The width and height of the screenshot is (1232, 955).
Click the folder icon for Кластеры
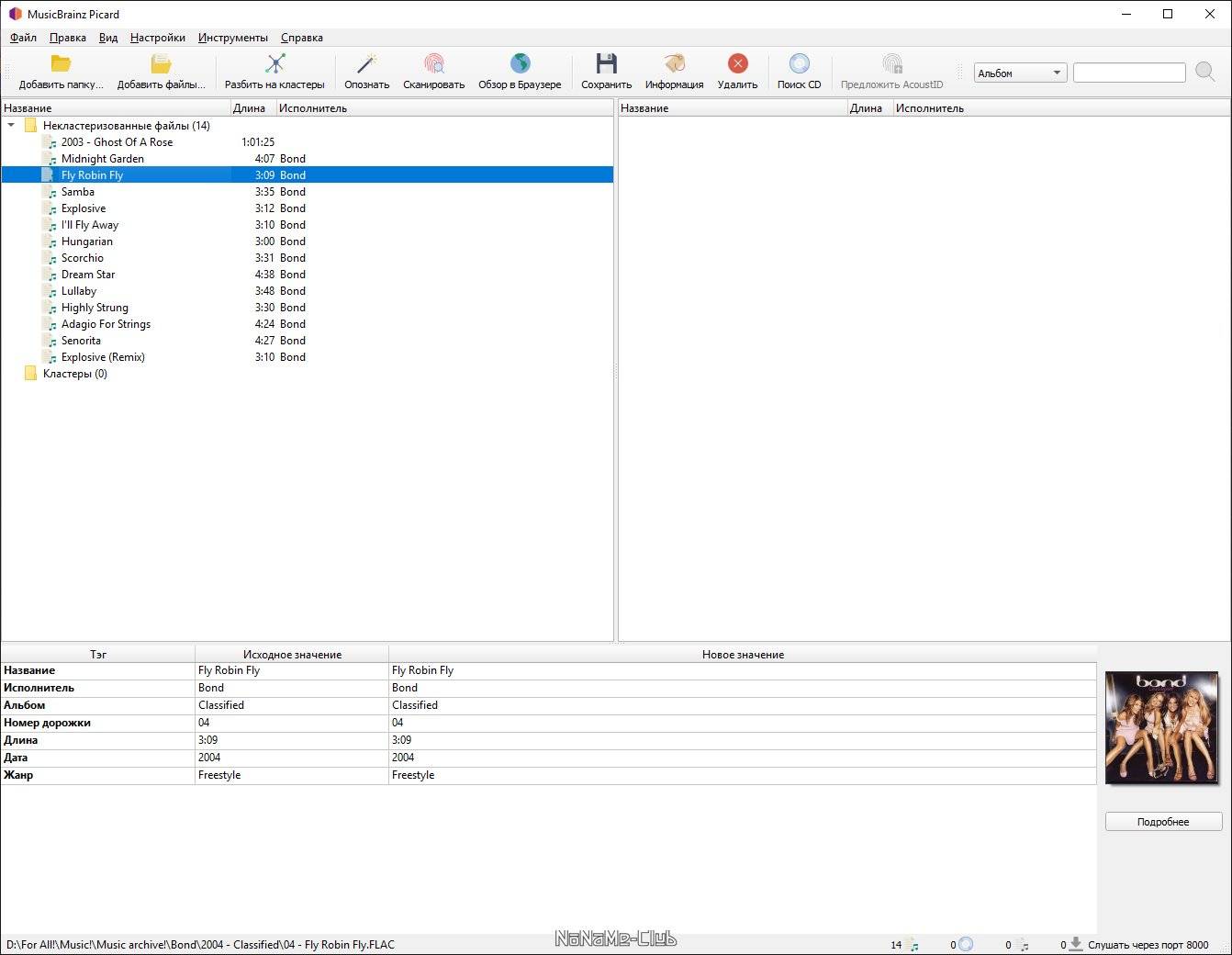pyautogui.click(x=30, y=374)
